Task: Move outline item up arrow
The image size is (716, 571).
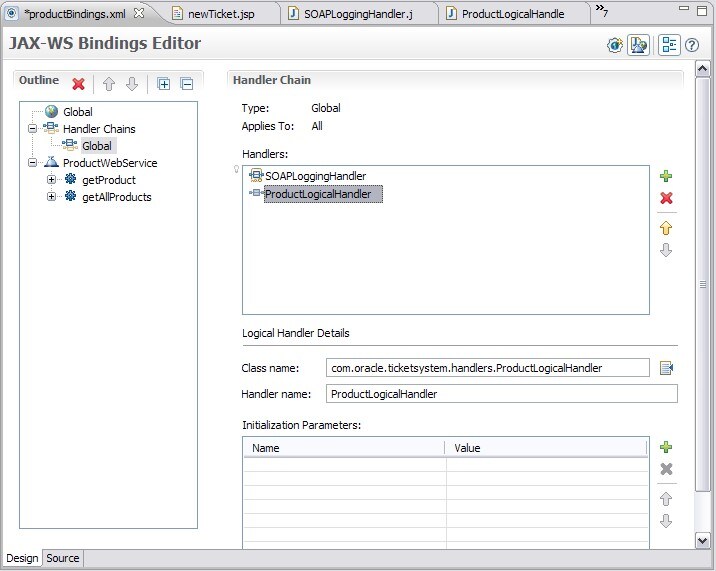Action: [109, 84]
